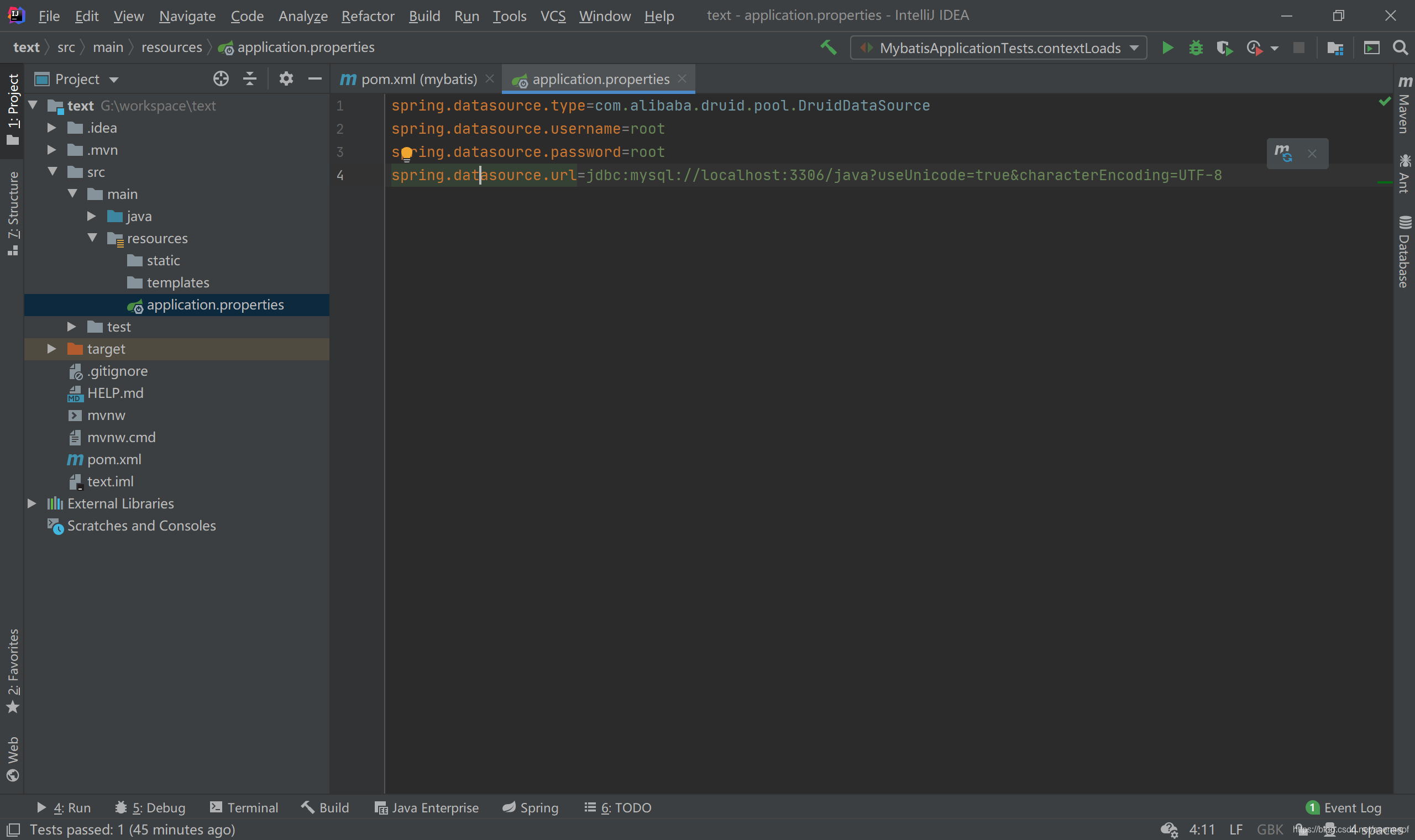Open the Java Enterprise tool window
Screen dimensions: 1415x840
pyautogui.click(x=426, y=808)
